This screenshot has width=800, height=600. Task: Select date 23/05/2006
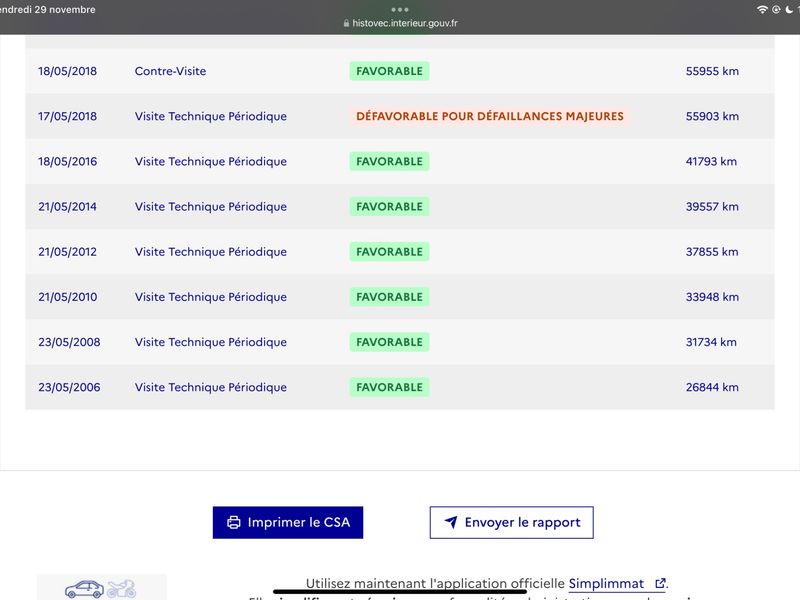point(69,387)
